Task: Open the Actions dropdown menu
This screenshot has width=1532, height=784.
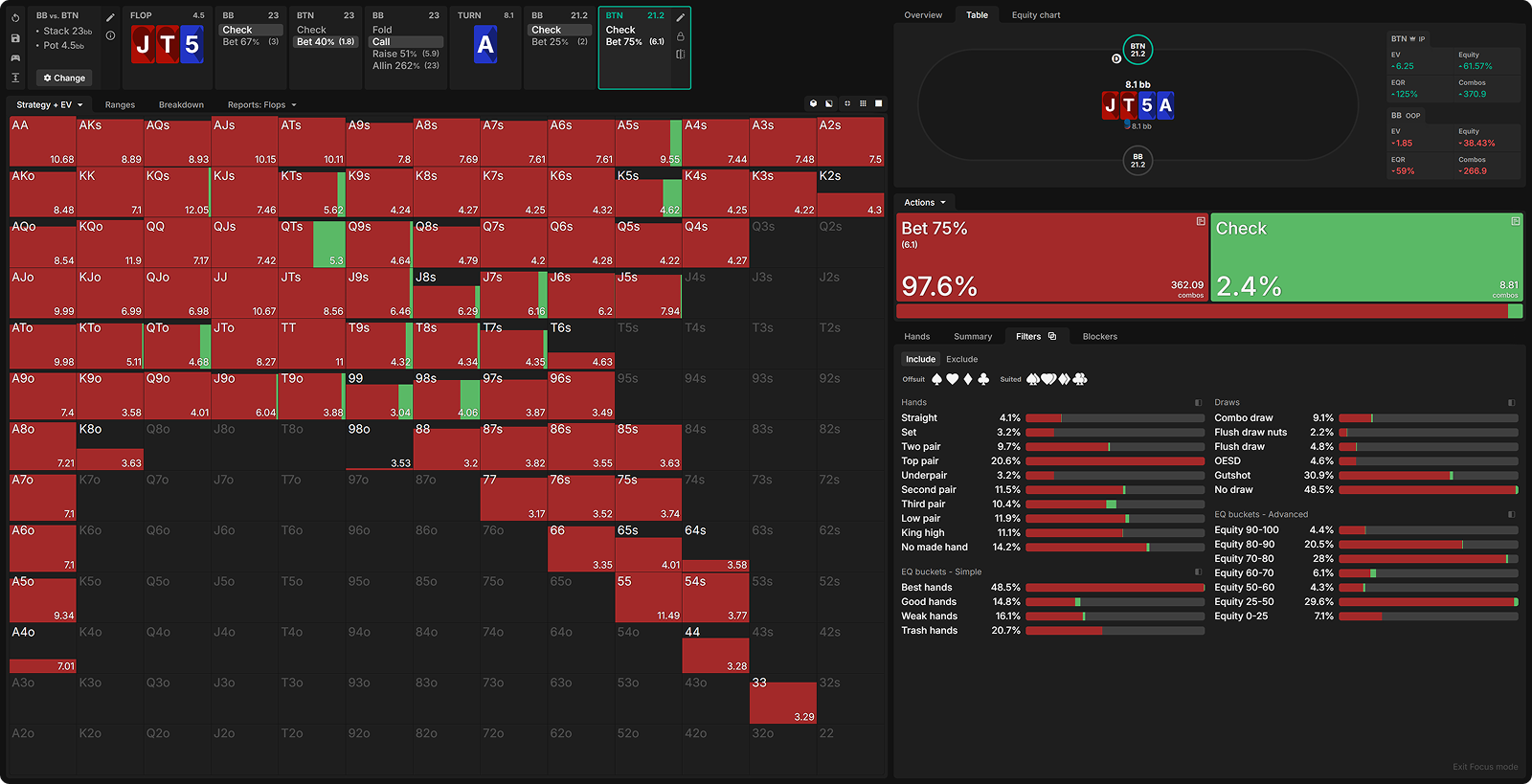Action: click(925, 203)
